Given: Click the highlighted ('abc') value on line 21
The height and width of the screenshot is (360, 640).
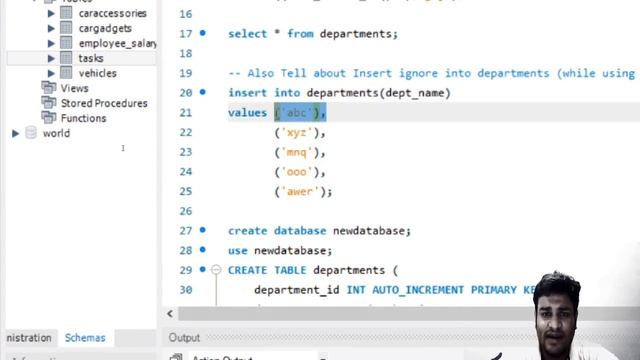Looking at the screenshot, I should pos(300,113).
